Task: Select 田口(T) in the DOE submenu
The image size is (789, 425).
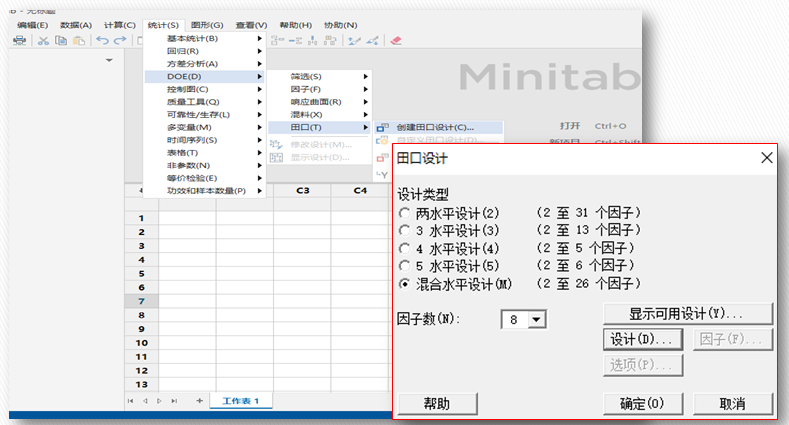Action: click(320, 127)
